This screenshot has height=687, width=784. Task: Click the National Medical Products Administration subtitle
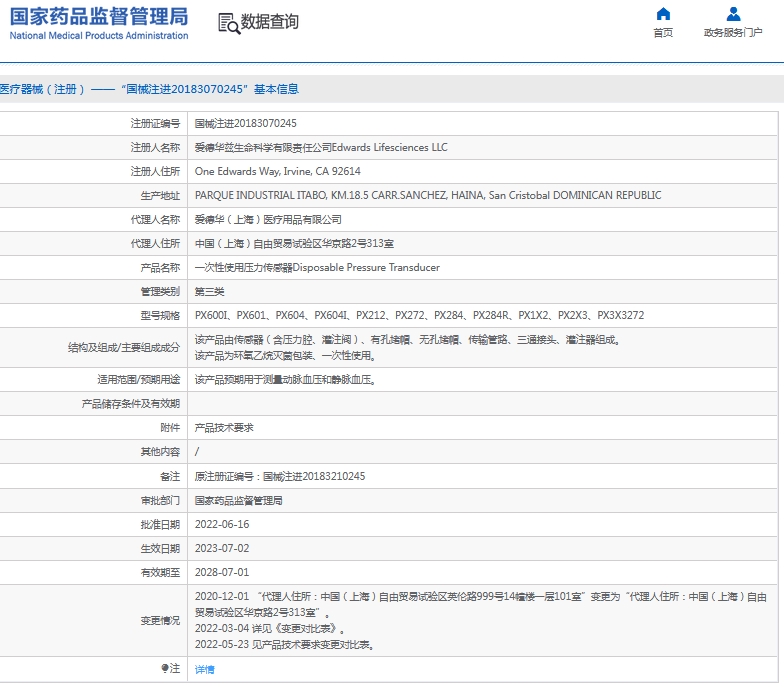(99, 36)
